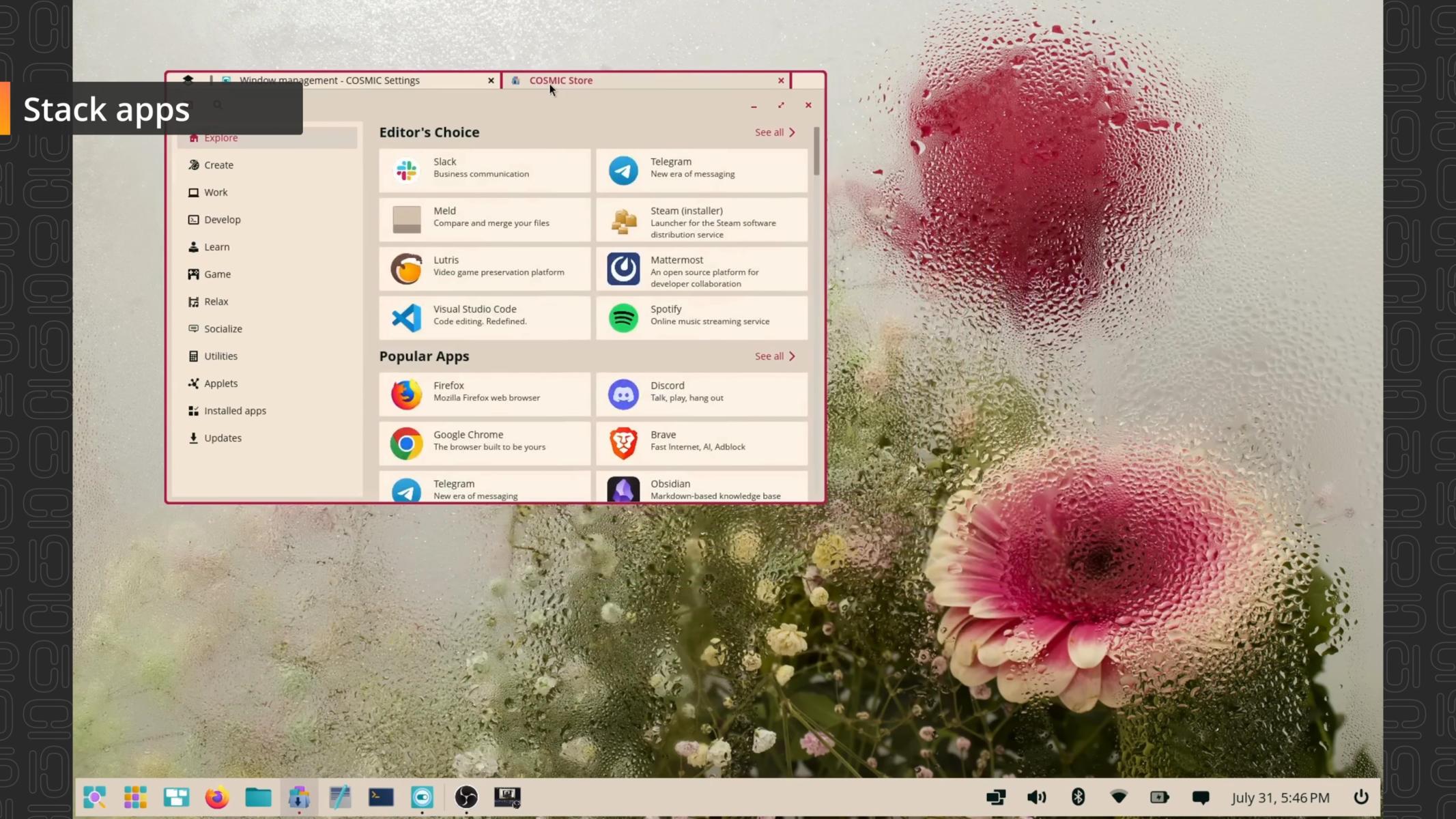Launch Firefox from the dock
1456x819 pixels.
[x=217, y=796]
